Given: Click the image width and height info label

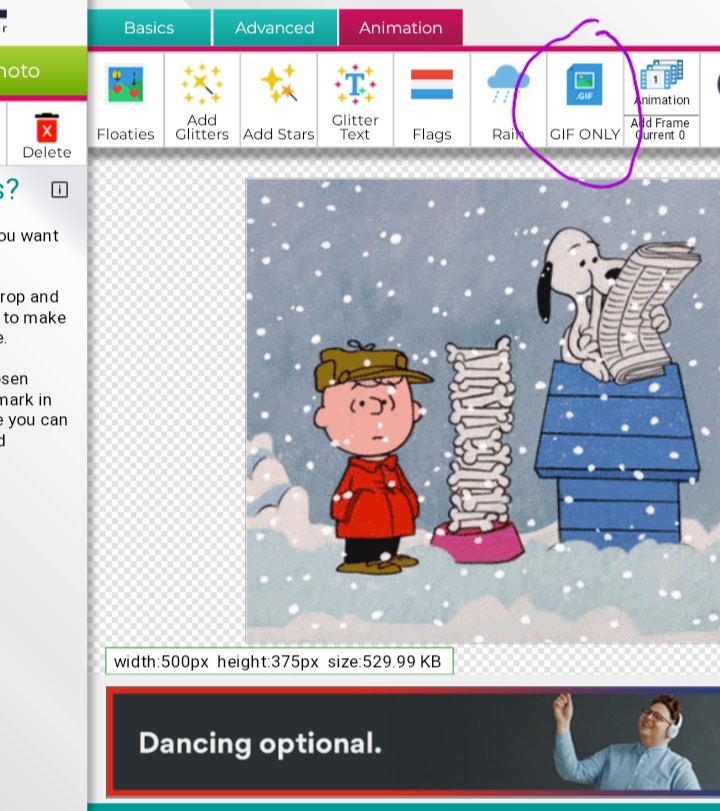Looking at the screenshot, I should (x=279, y=661).
